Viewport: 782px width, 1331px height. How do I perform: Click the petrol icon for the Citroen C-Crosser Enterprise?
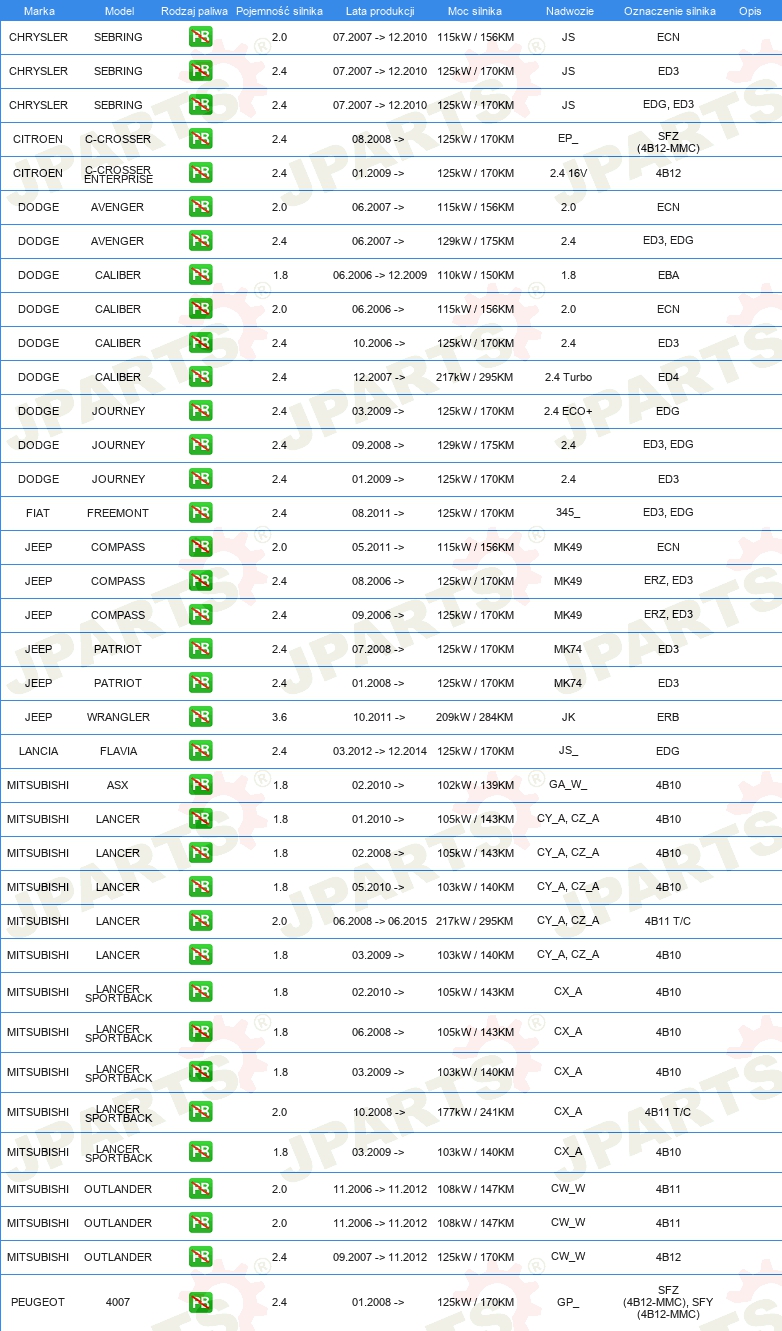pyautogui.click(x=201, y=173)
